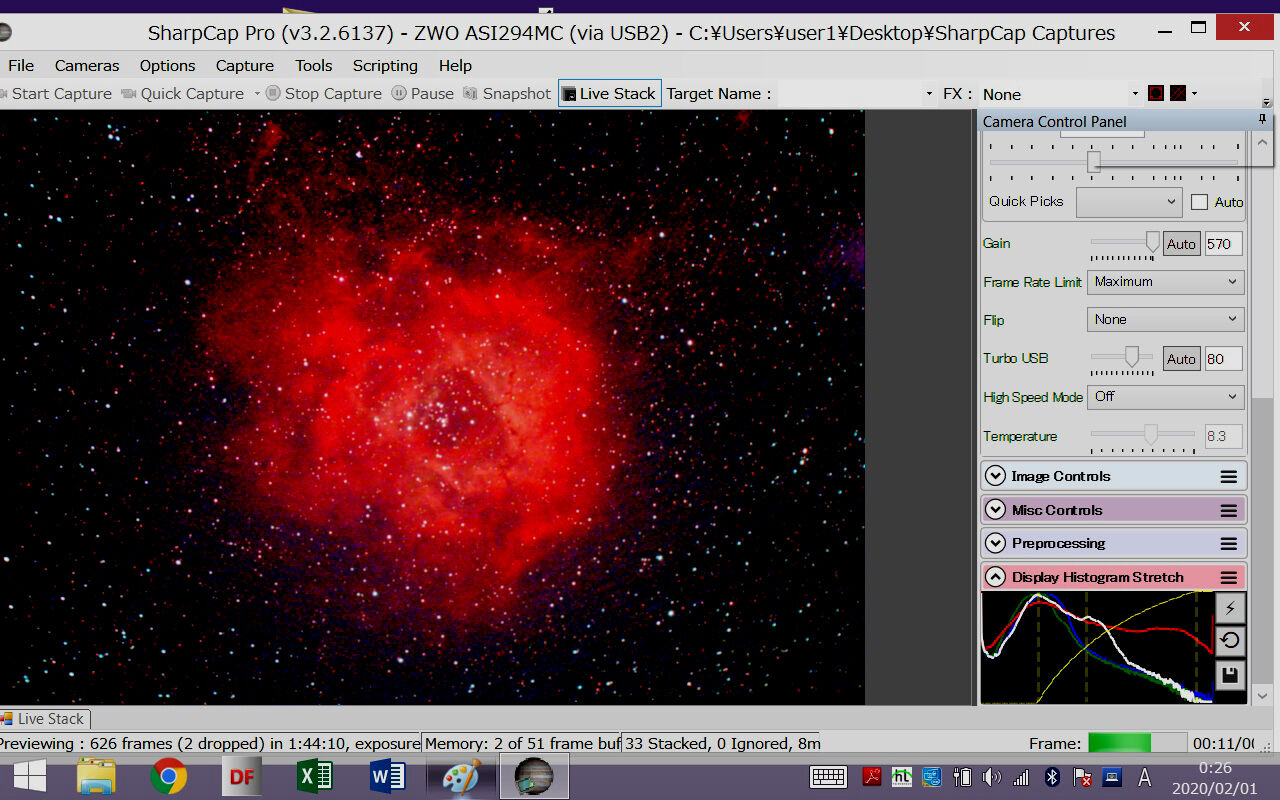Open the Cameras menu

click(87, 65)
